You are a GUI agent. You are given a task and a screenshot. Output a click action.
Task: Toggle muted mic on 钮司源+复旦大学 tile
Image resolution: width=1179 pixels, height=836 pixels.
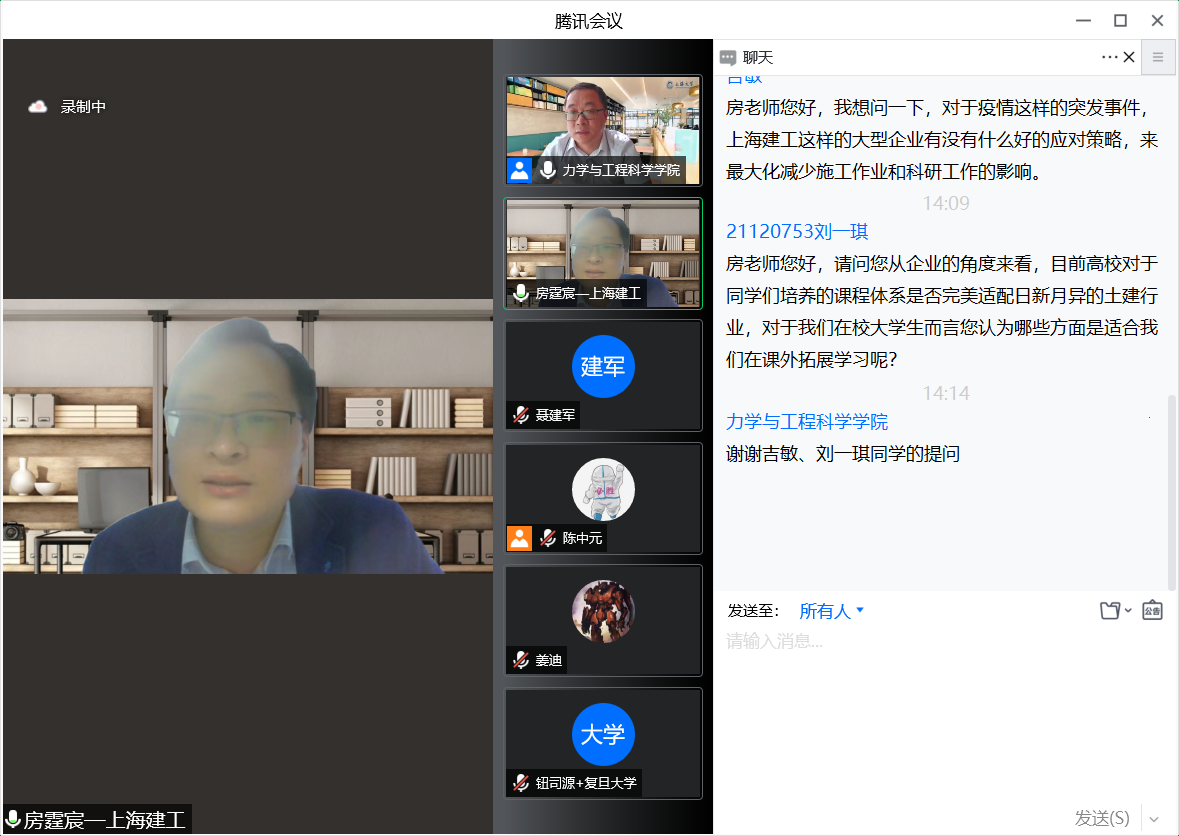[x=521, y=783]
